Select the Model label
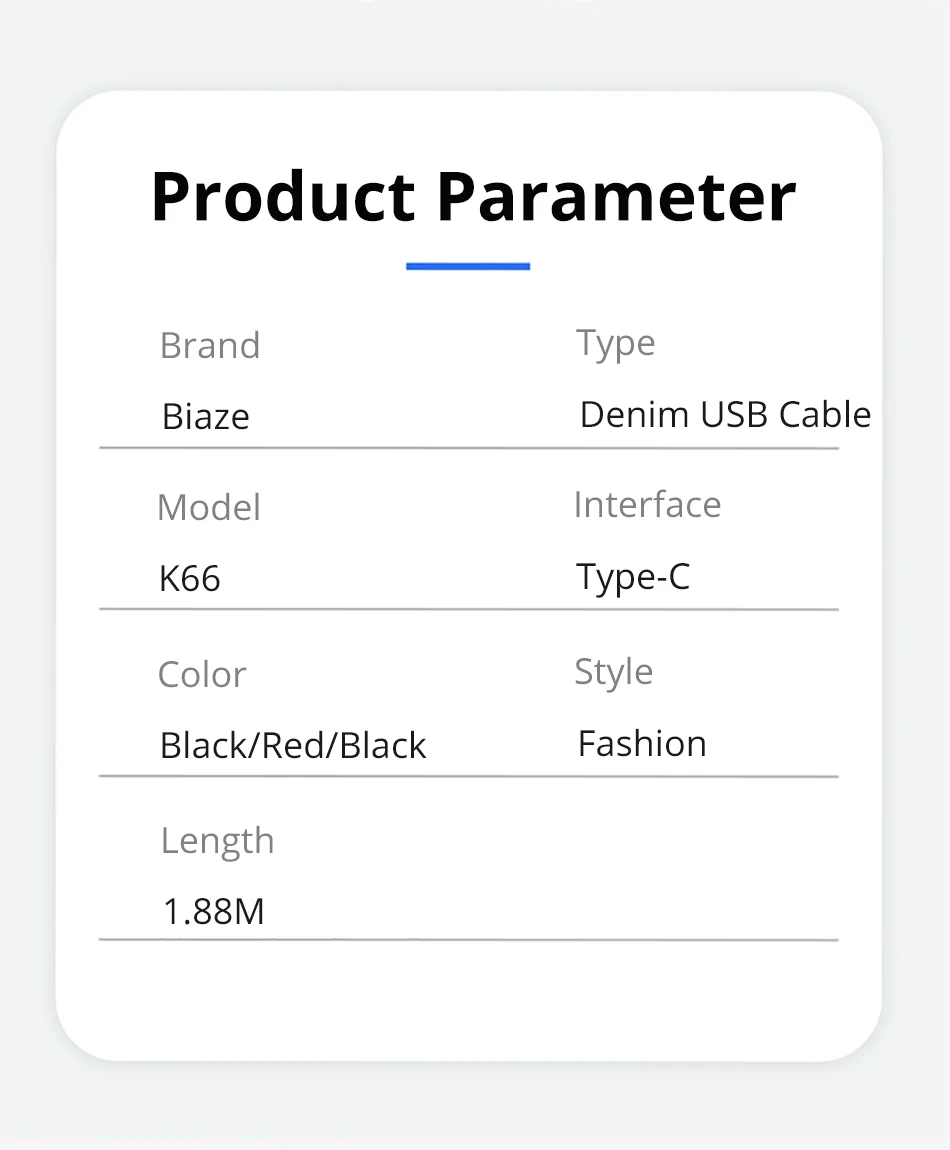The width and height of the screenshot is (950, 1150). click(x=209, y=508)
